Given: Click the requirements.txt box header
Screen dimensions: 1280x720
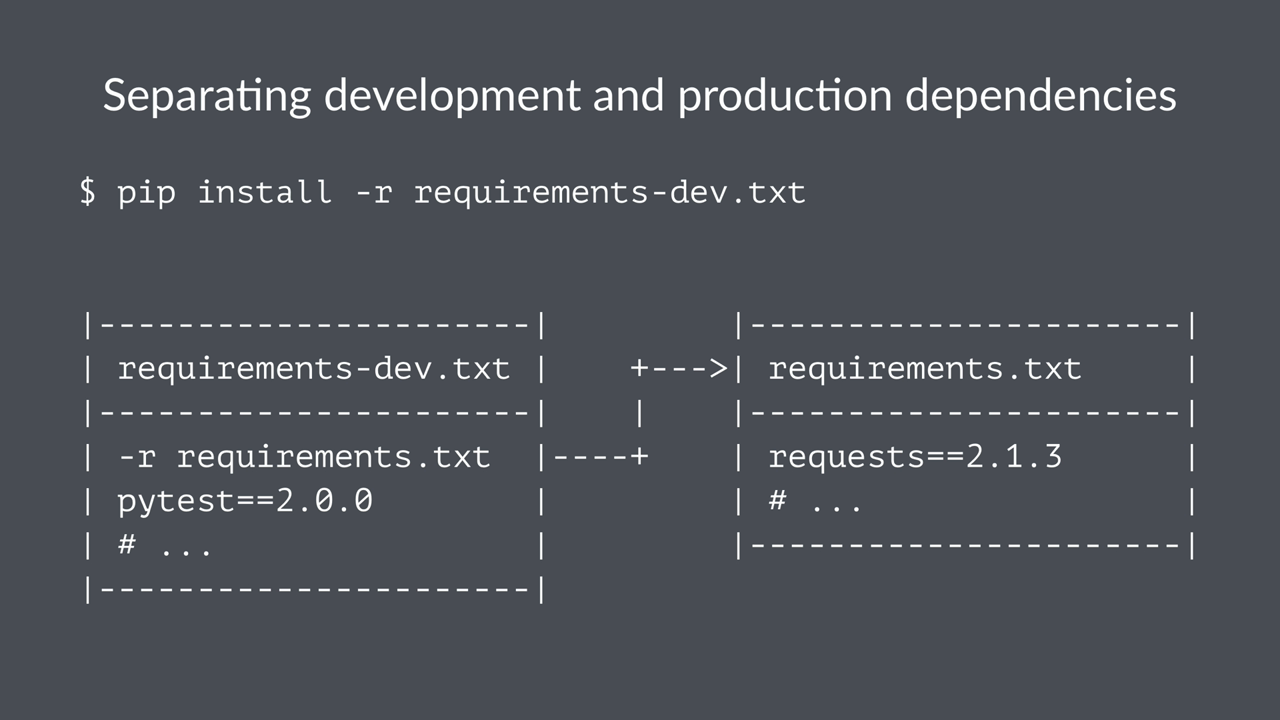Looking at the screenshot, I should 925,368.
